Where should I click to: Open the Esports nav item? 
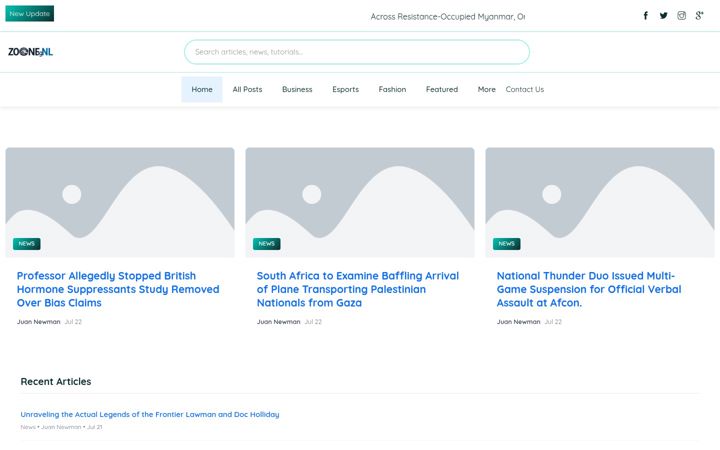345,90
